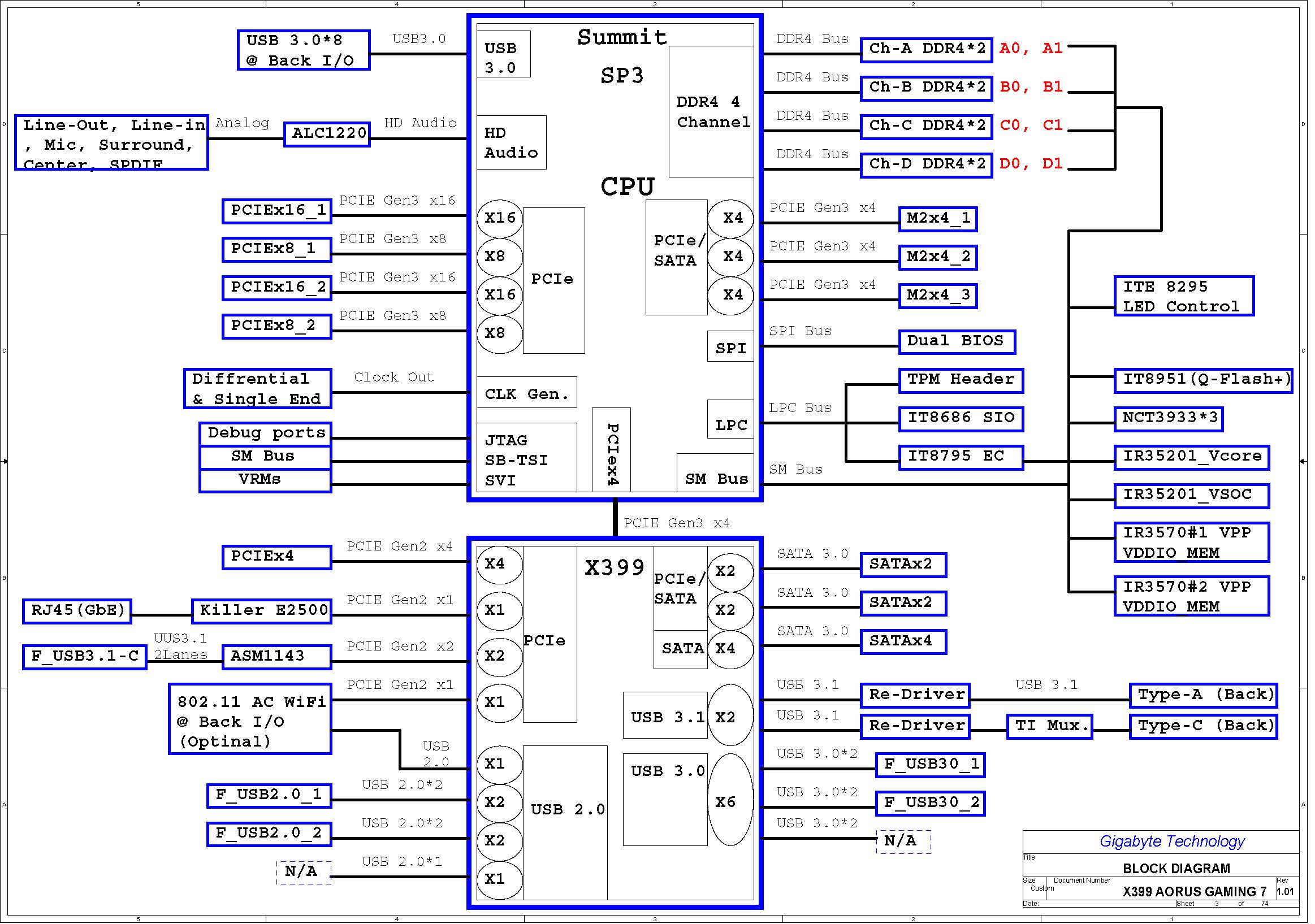This screenshot has width=1315, height=924.
Task: Select the ALC1220 audio codec block
Action: pyautogui.click(x=327, y=135)
